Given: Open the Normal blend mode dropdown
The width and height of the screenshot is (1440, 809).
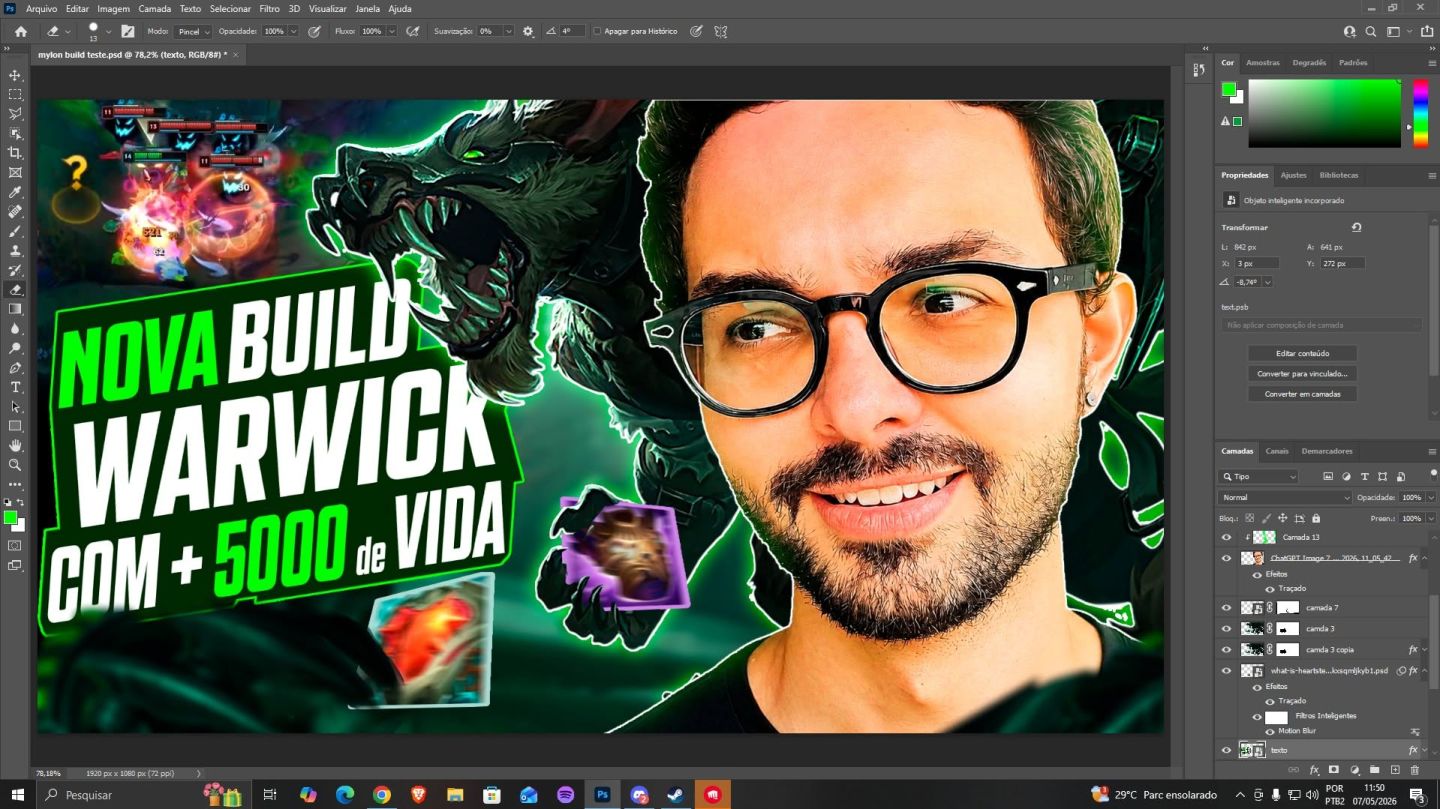Looking at the screenshot, I should [1285, 497].
